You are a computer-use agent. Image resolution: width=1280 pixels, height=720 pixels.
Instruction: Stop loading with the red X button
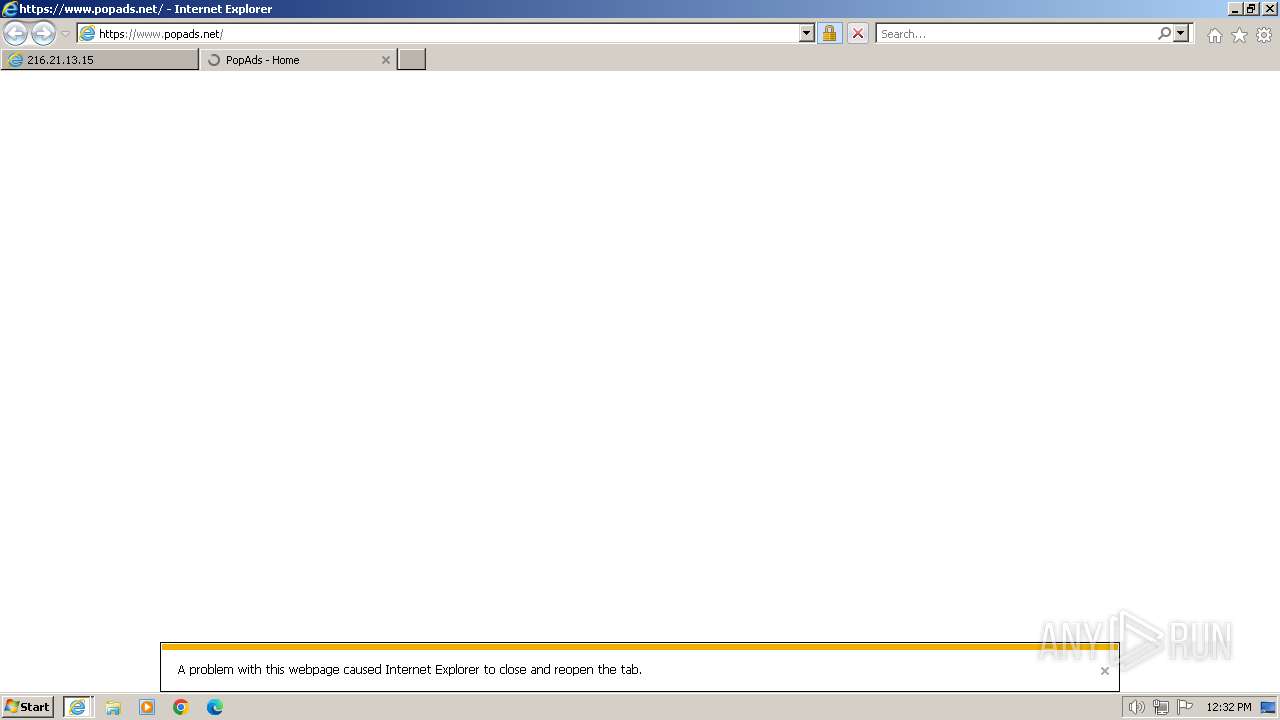coord(858,34)
